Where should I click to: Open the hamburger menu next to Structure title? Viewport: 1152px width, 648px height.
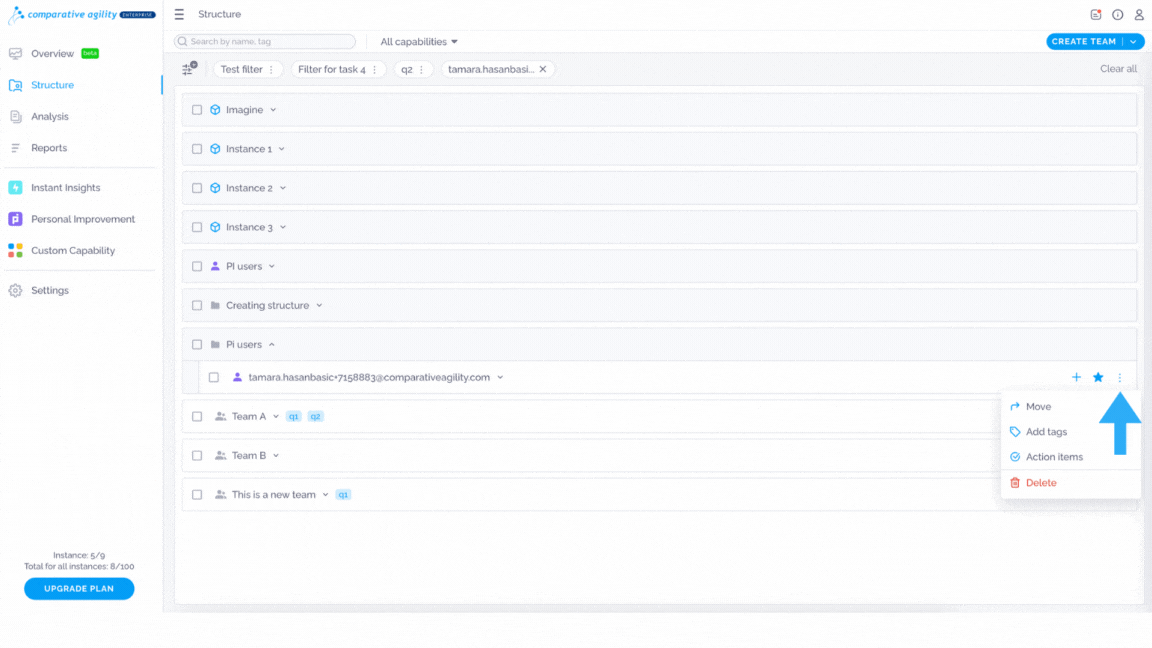[x=179, y=14]
